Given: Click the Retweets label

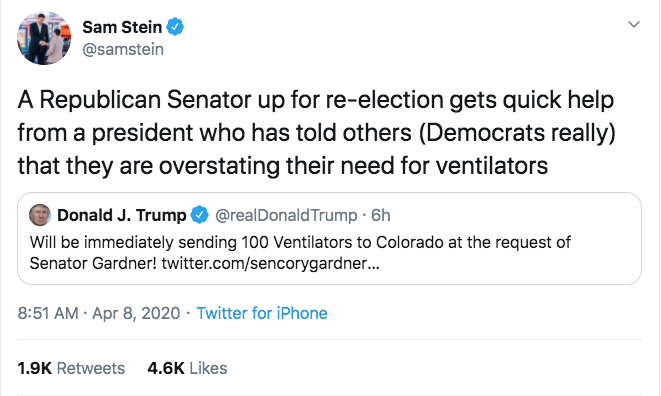Looking at the screenshot, I should pyautogui.click(x=91, y=368).
